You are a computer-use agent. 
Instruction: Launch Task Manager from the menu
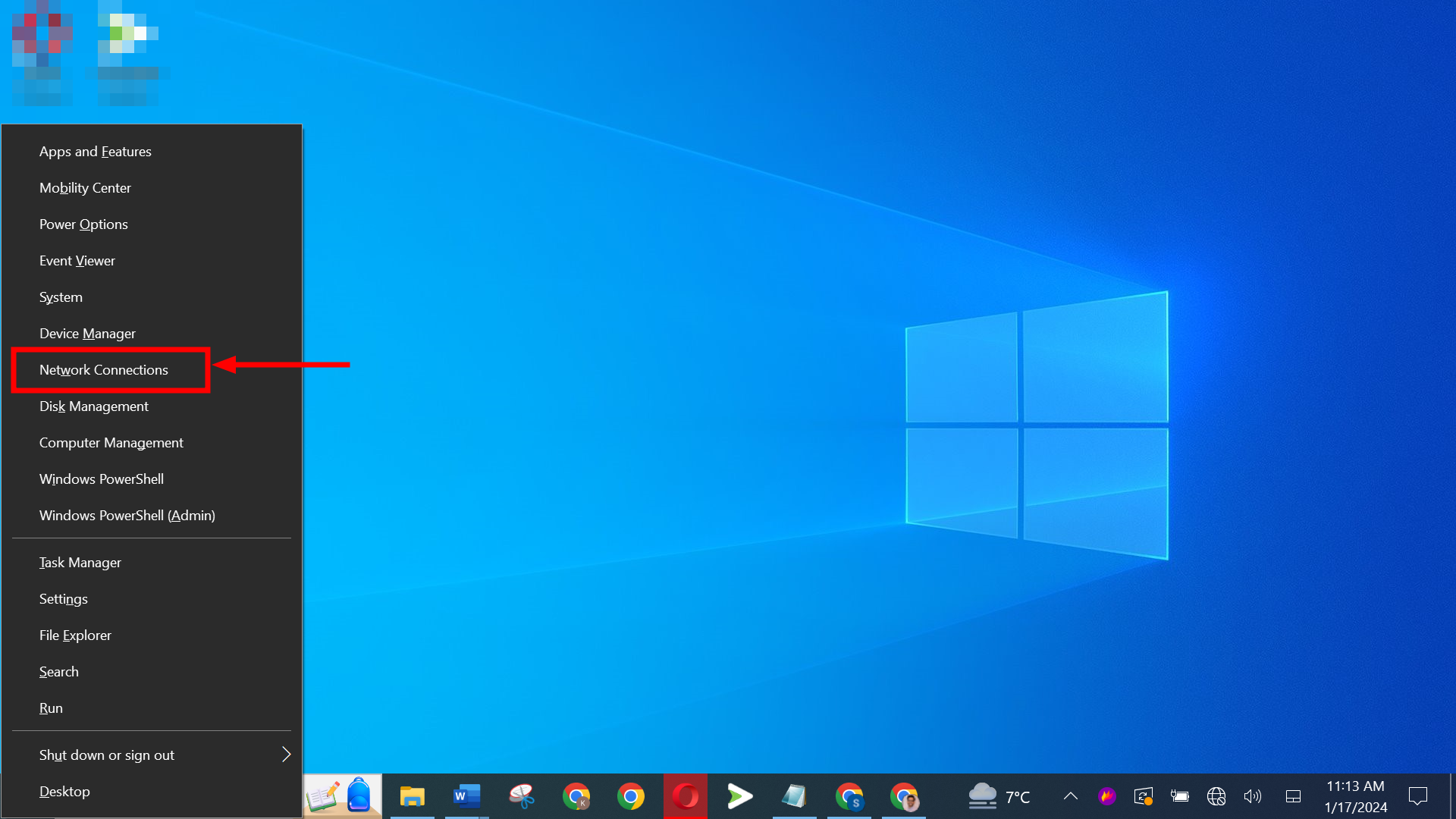(80, 562)
